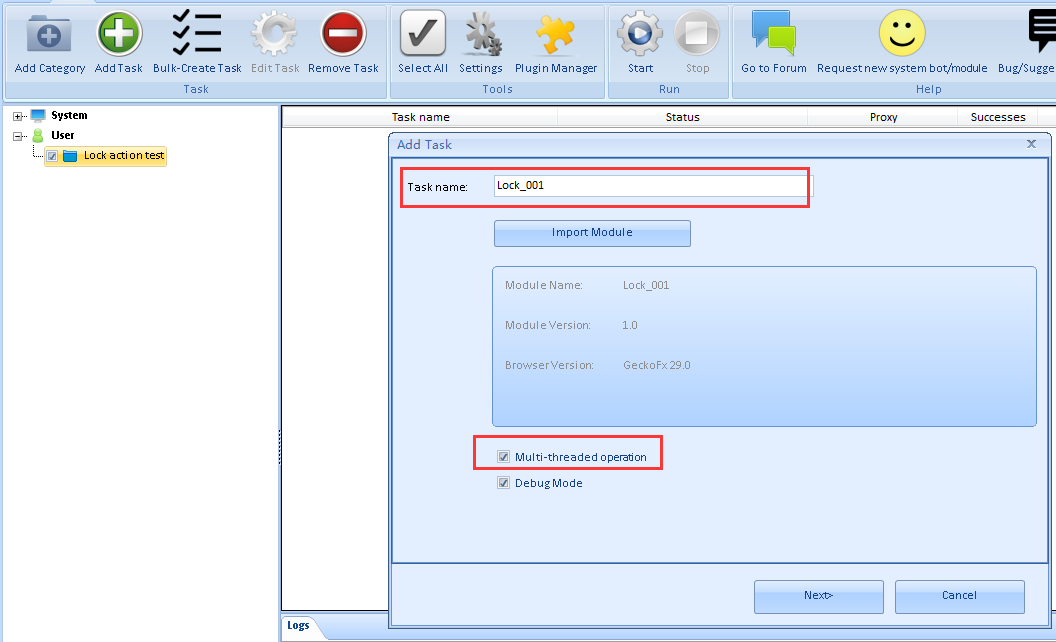Click Request new system bot smiley icon

click(901, 33)
